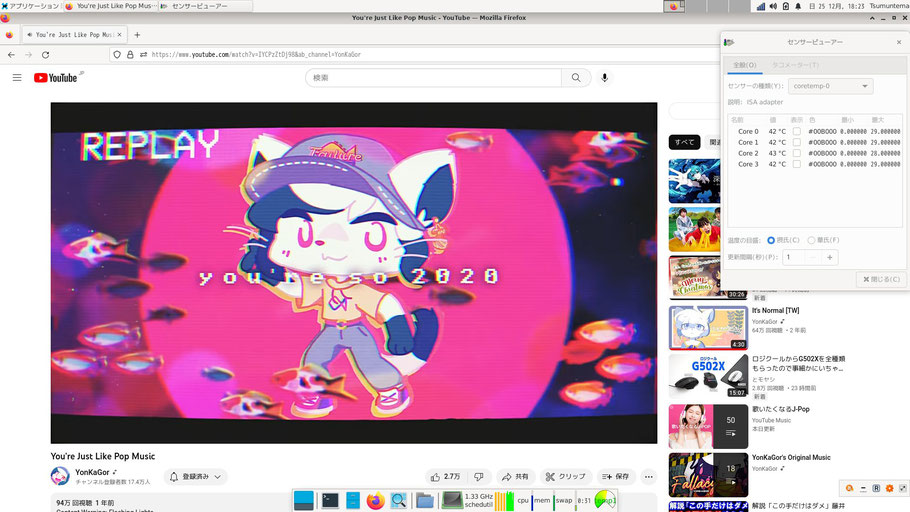Open the folder icon in the dock
Screen dimensions: 910x512
[425, 500]
